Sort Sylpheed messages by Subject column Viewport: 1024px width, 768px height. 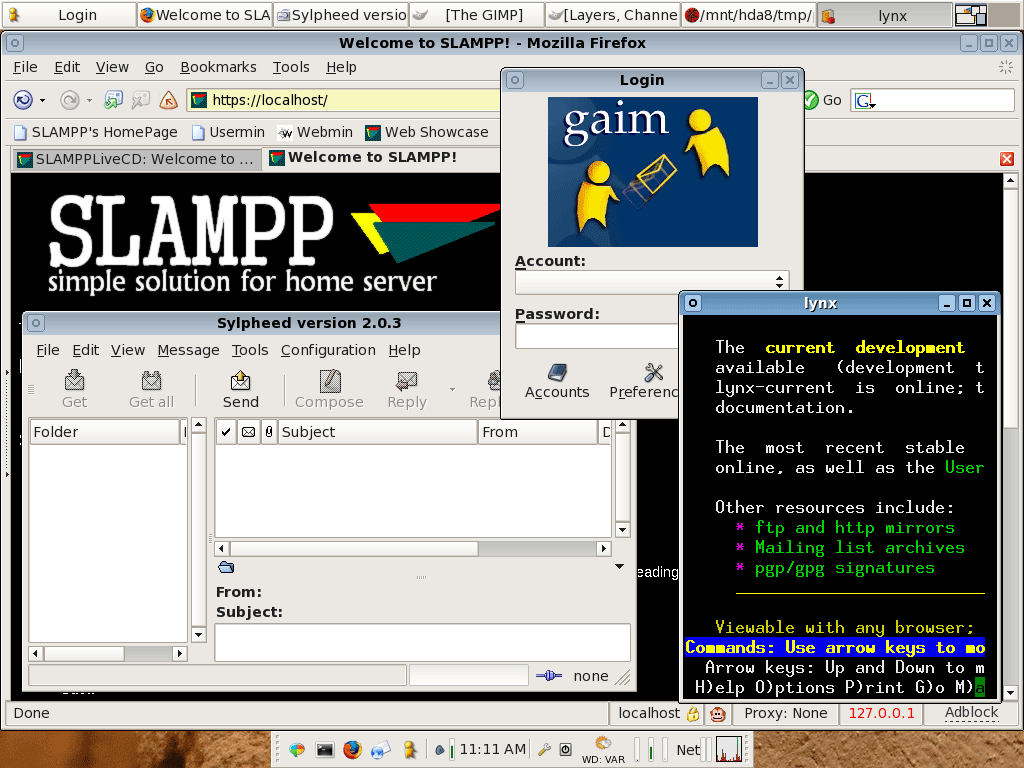tap(378, 432)
